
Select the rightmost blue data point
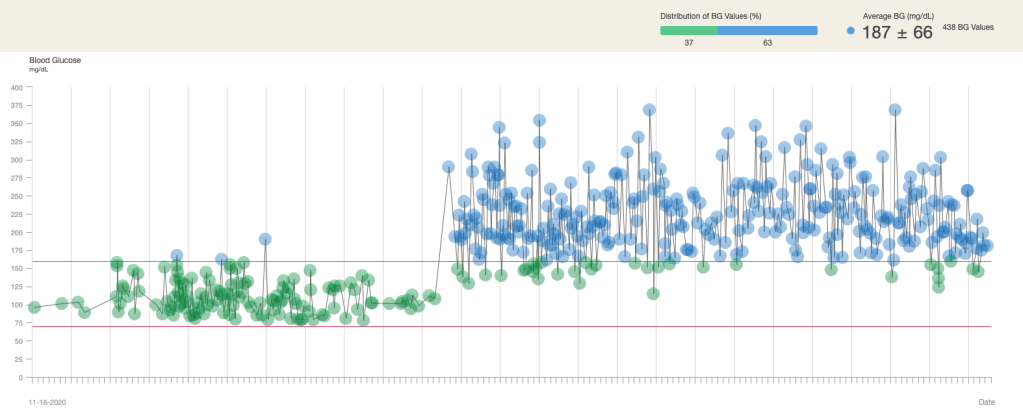(x=987, y=245)
